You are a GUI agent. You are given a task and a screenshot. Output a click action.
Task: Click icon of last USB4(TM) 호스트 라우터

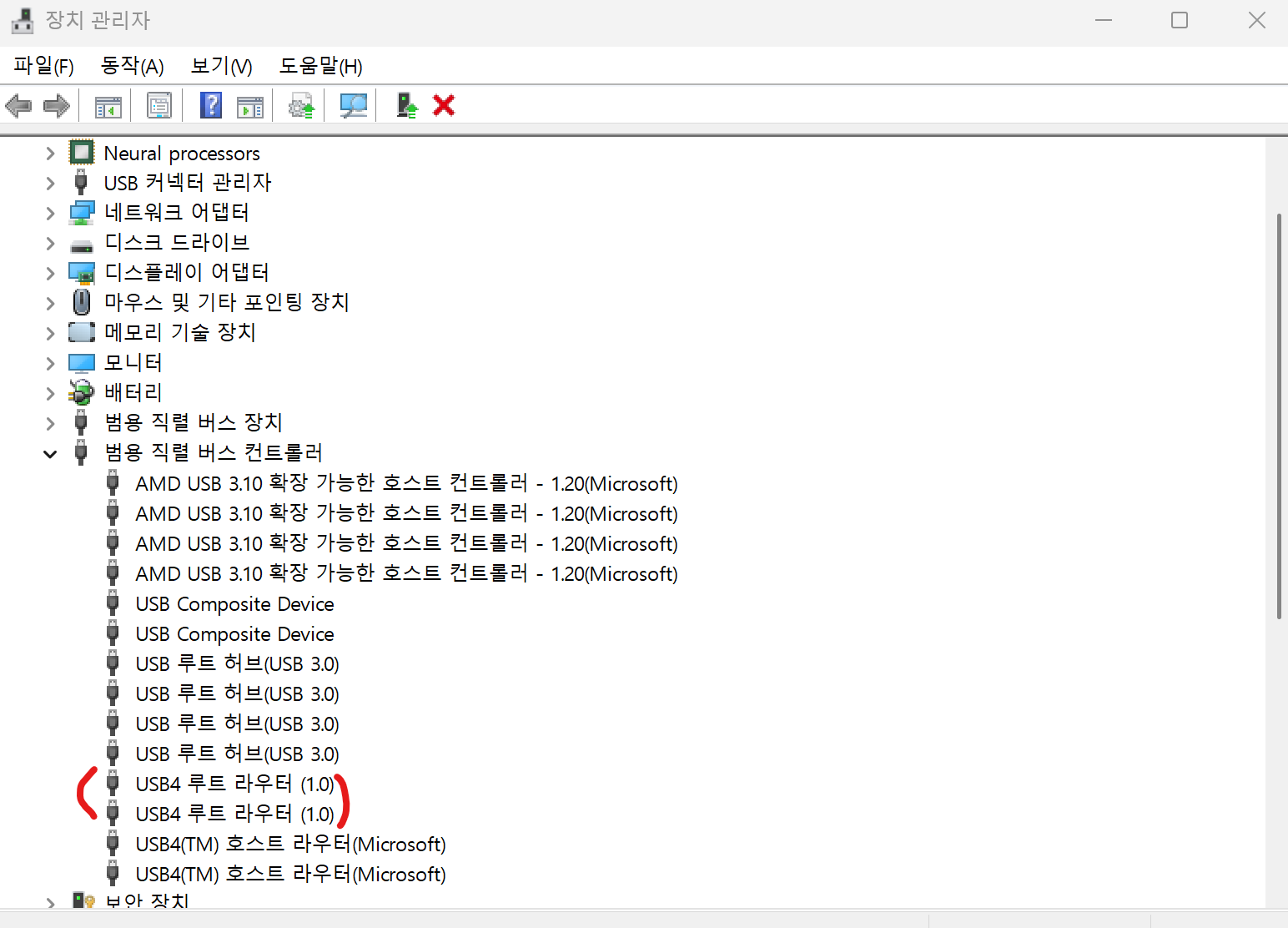coord(113,874)
